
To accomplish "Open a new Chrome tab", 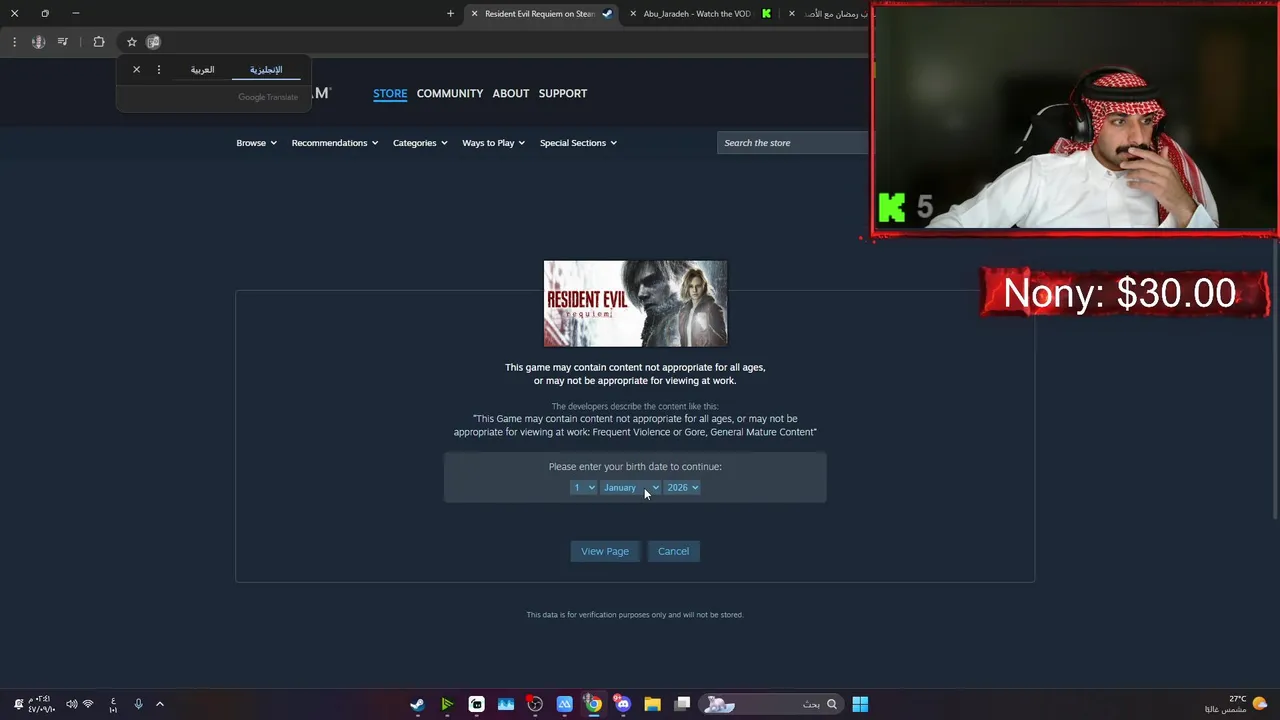I will pos(450,14).
